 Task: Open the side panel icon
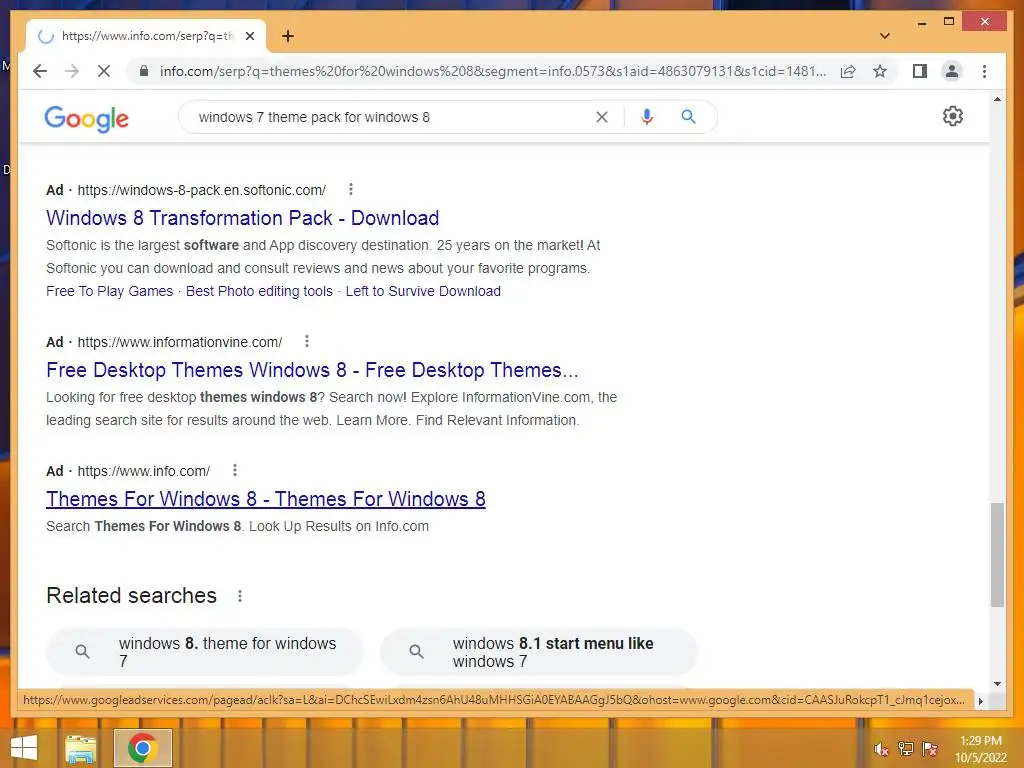tap(920, 71)
